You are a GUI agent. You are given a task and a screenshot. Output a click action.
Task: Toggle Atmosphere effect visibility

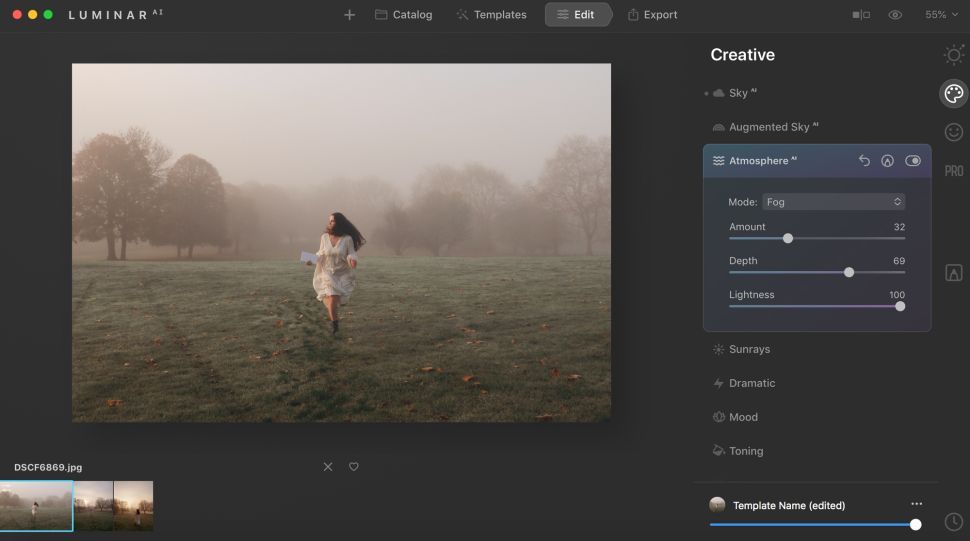(912, 161)
